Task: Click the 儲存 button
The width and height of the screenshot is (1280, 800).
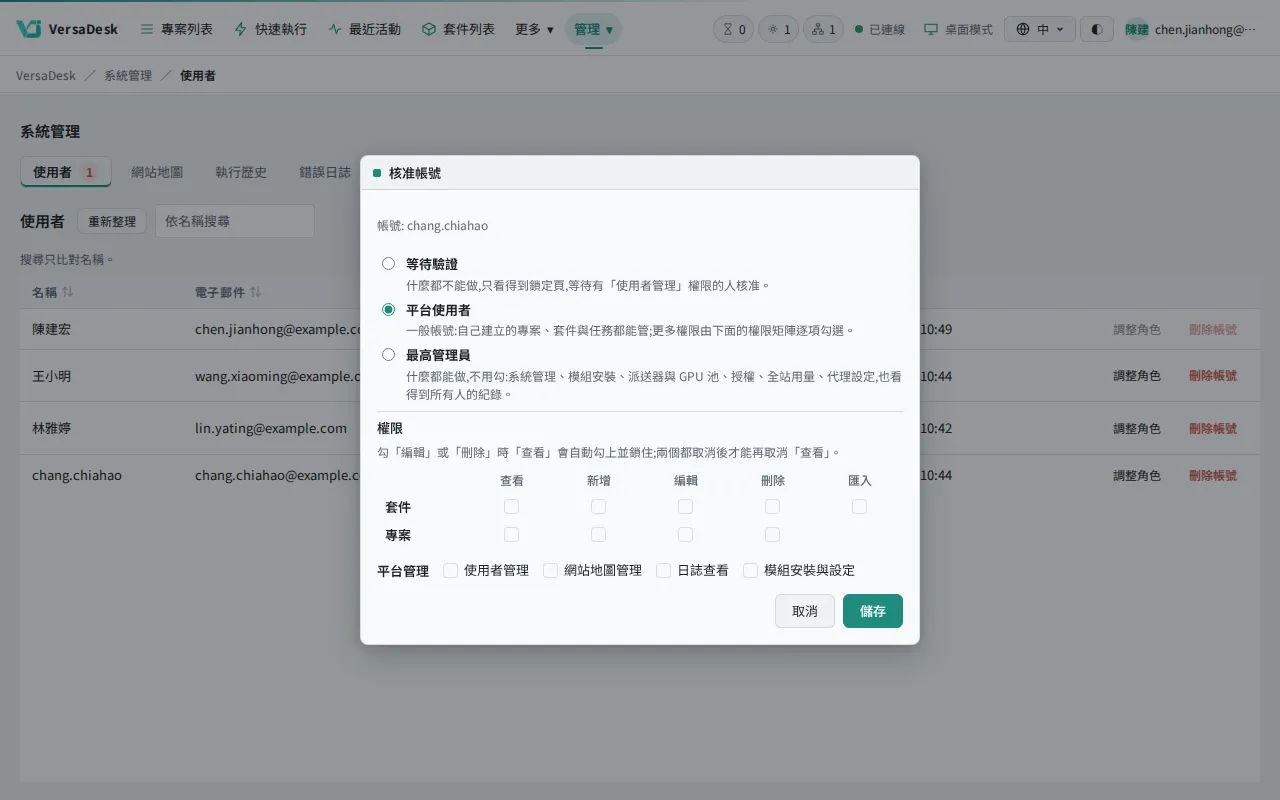Action: tap(873, 611)
